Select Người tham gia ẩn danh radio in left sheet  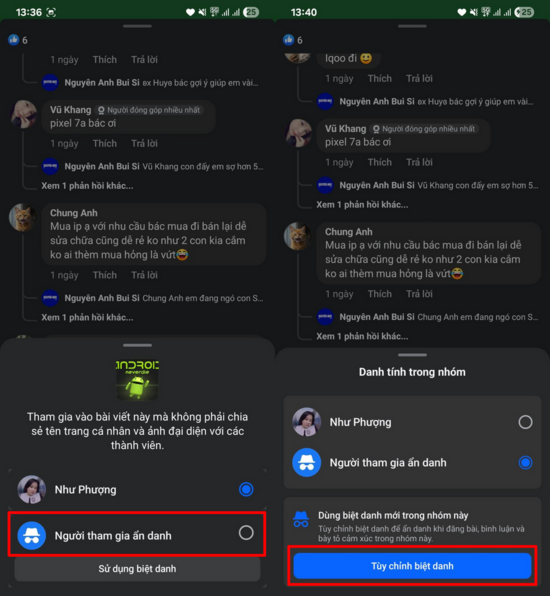(x=246, y=533)
